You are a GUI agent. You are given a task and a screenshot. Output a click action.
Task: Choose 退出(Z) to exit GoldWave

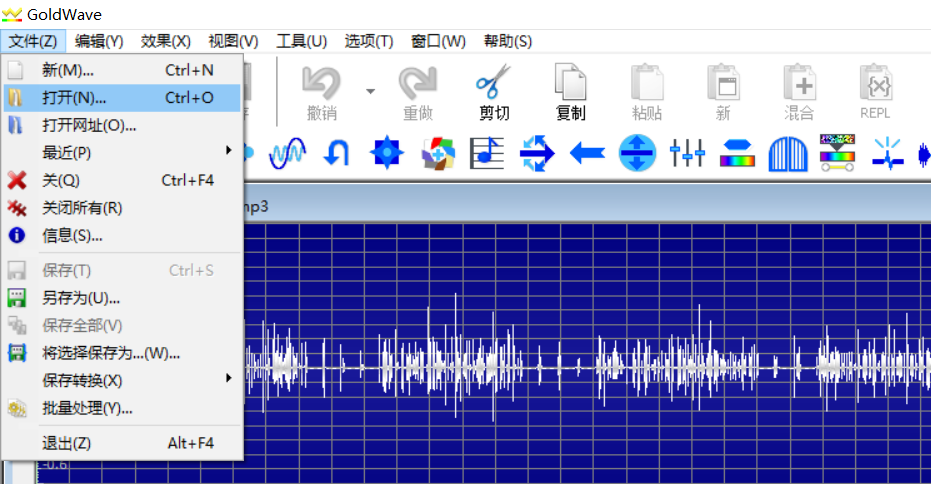click(x=122, y=443)
